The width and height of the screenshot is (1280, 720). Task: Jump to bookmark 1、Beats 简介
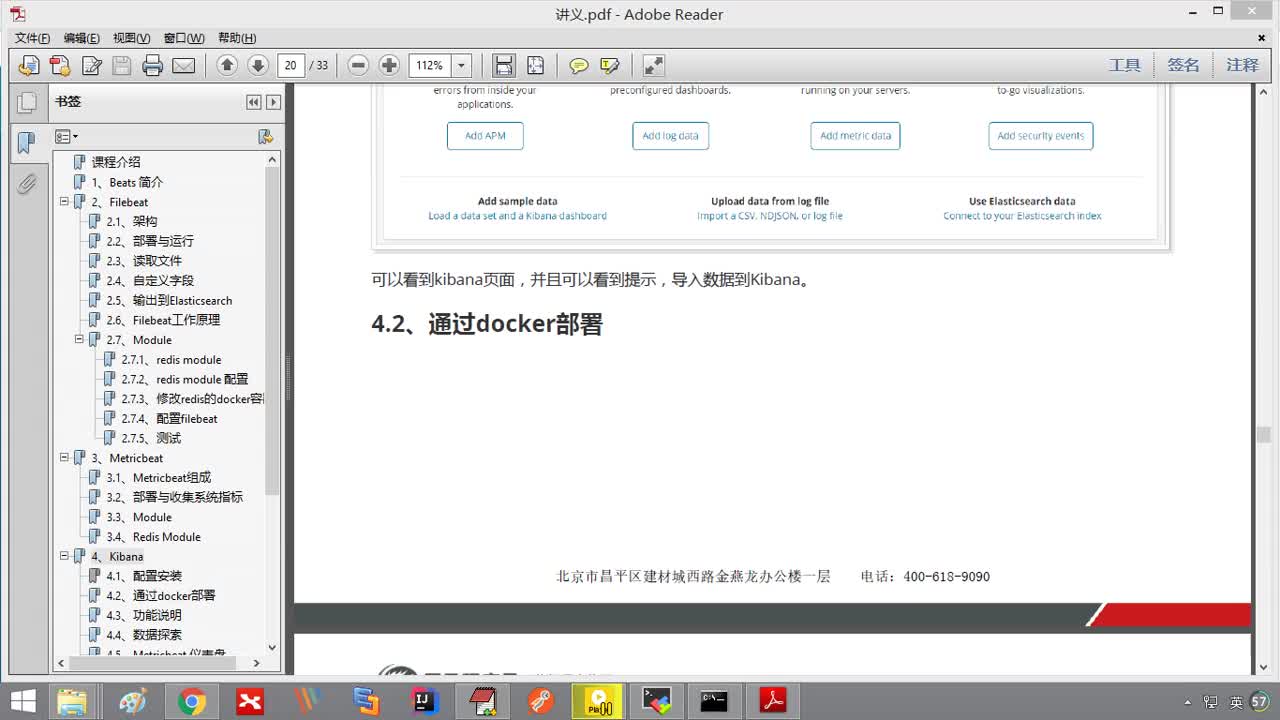click(127, 182)
